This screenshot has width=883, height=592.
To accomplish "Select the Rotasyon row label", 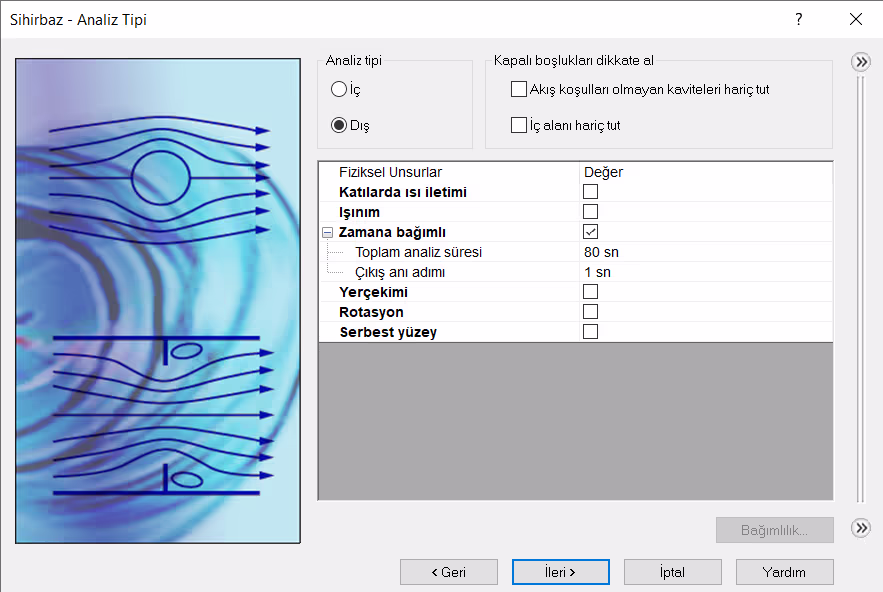I will tap(371, 312).
